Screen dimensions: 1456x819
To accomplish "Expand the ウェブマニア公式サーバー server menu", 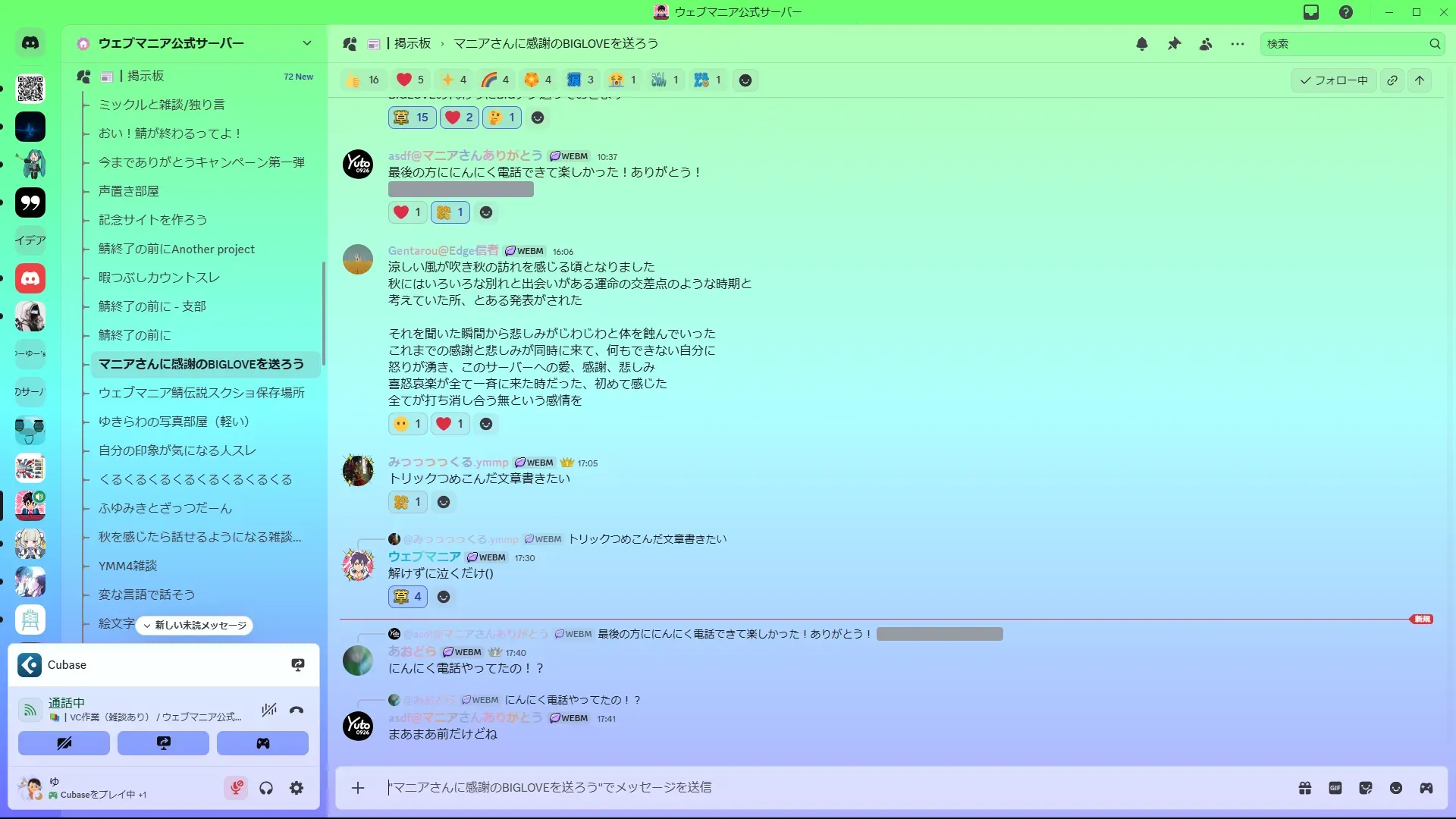I will (307, 43).
